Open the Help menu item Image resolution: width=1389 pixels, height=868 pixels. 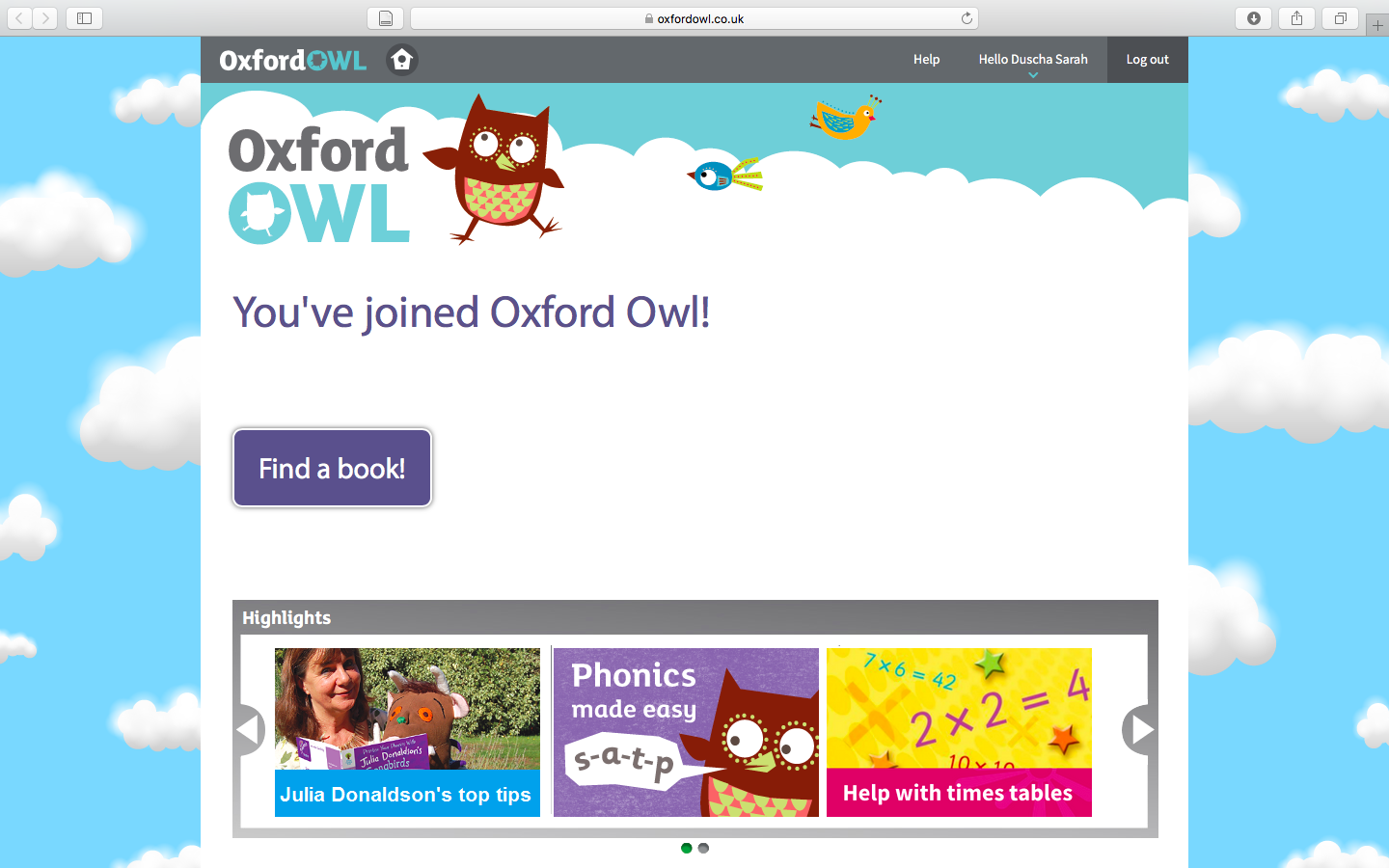(x=926, y=60)
